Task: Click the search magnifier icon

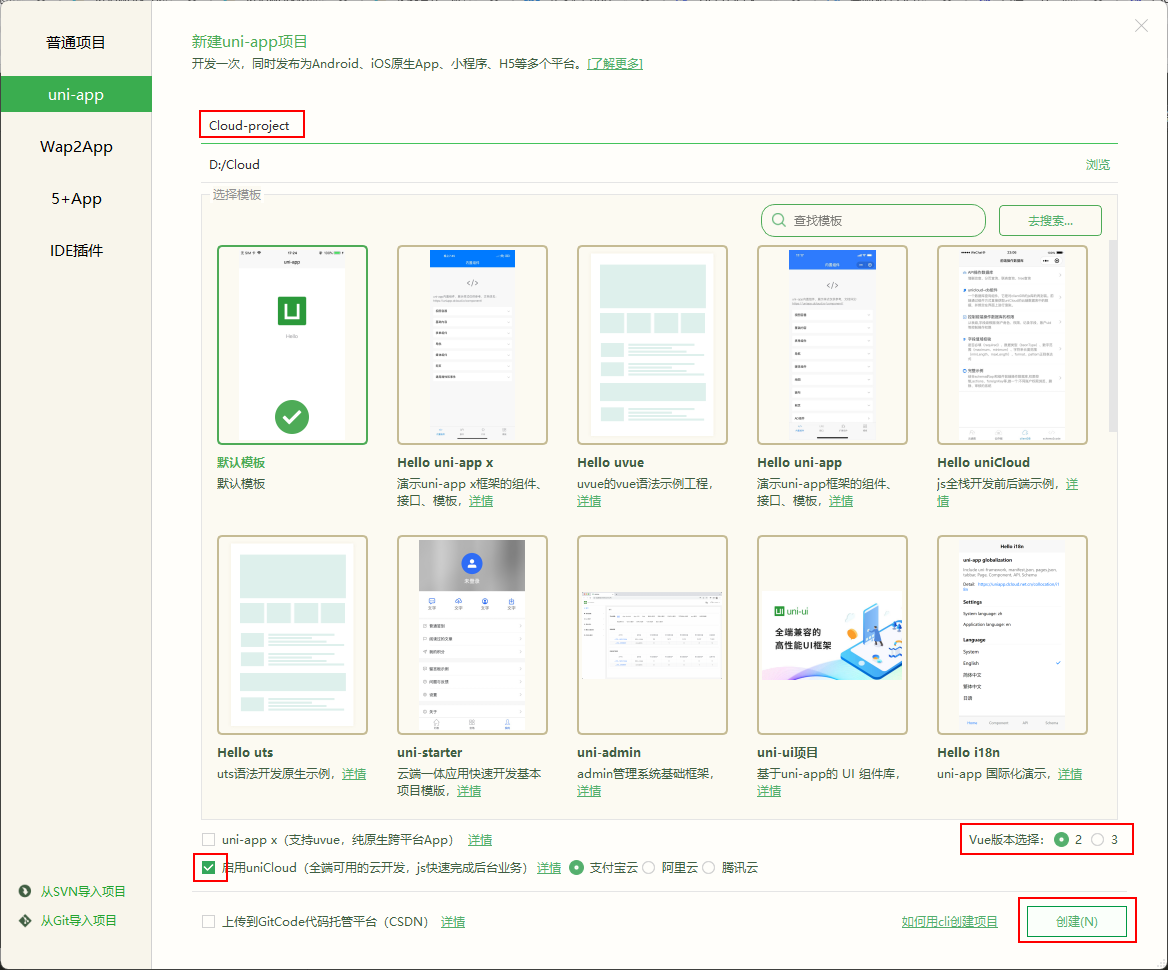Action: click(778, 221)
